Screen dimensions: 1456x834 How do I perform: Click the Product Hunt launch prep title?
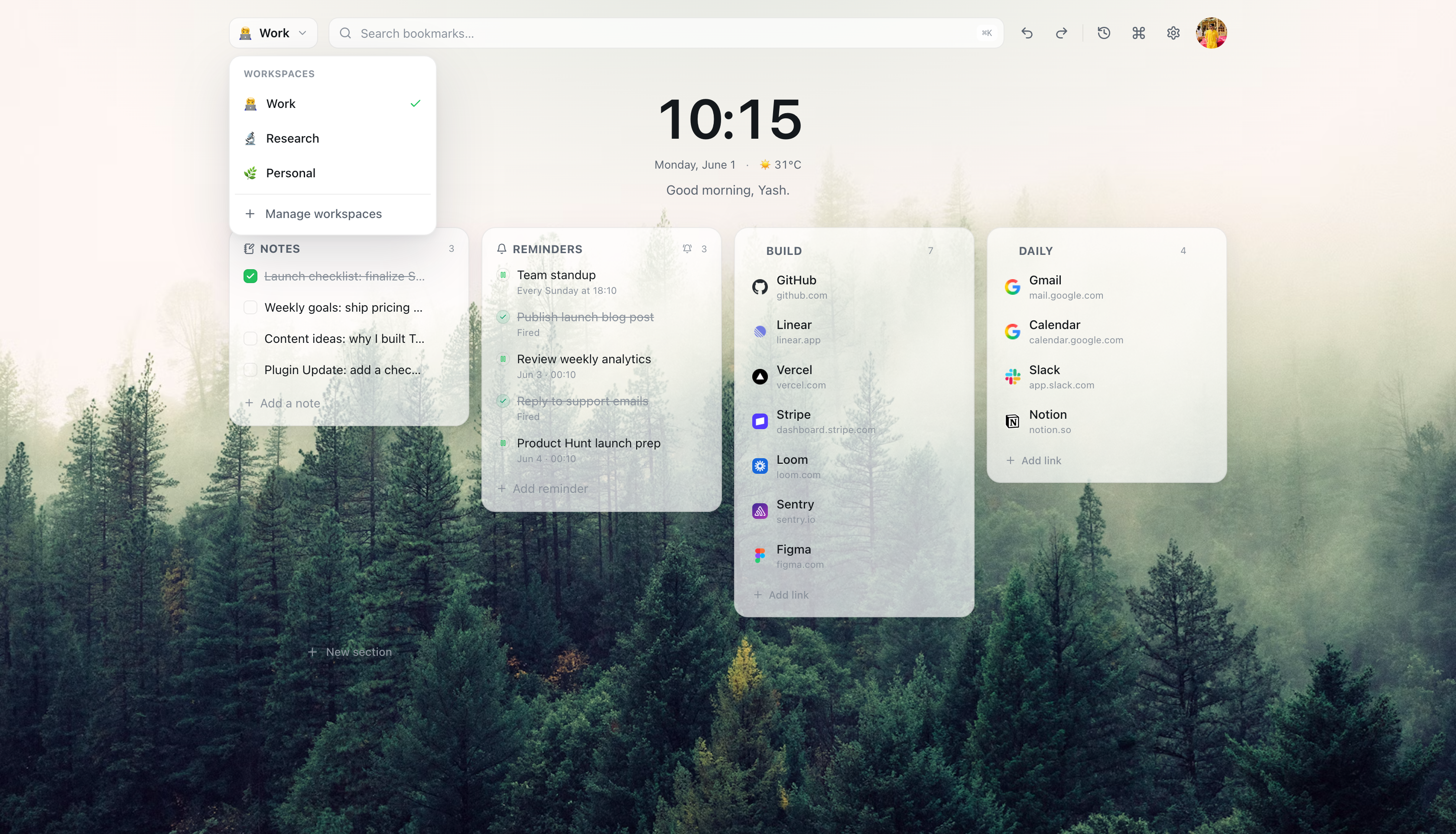click(588, 443)
